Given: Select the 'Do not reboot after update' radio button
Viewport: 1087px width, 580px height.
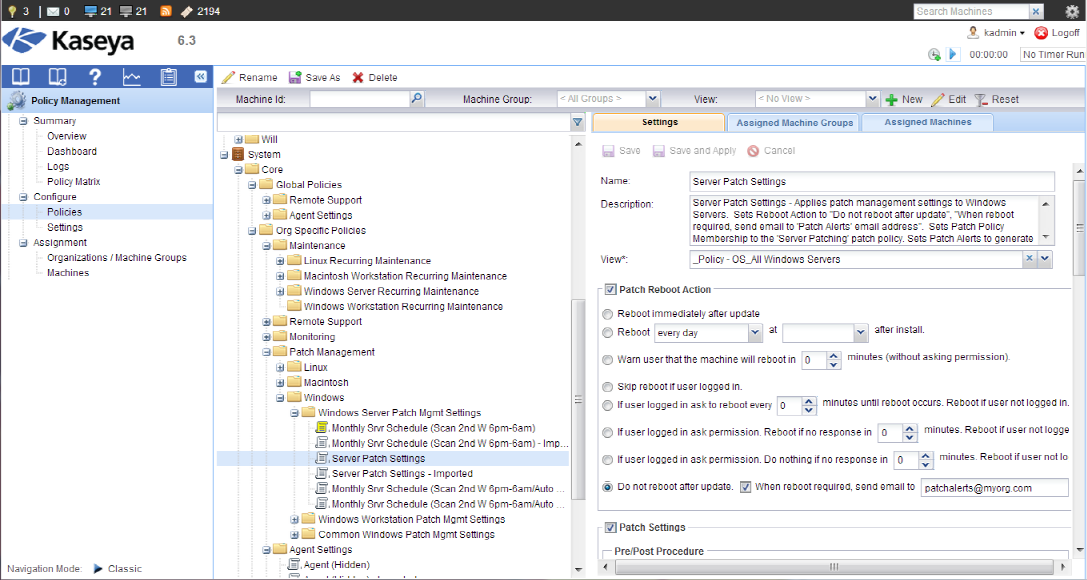Looking at the screenshot, I should (x=608, y=487).
